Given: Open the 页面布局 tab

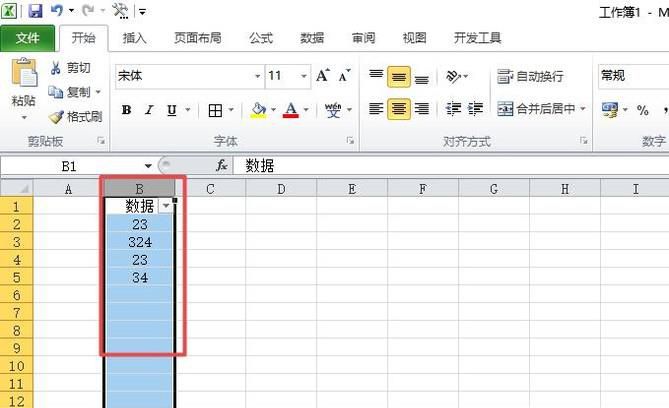Looking at the screenshot, I should (198, 38).
